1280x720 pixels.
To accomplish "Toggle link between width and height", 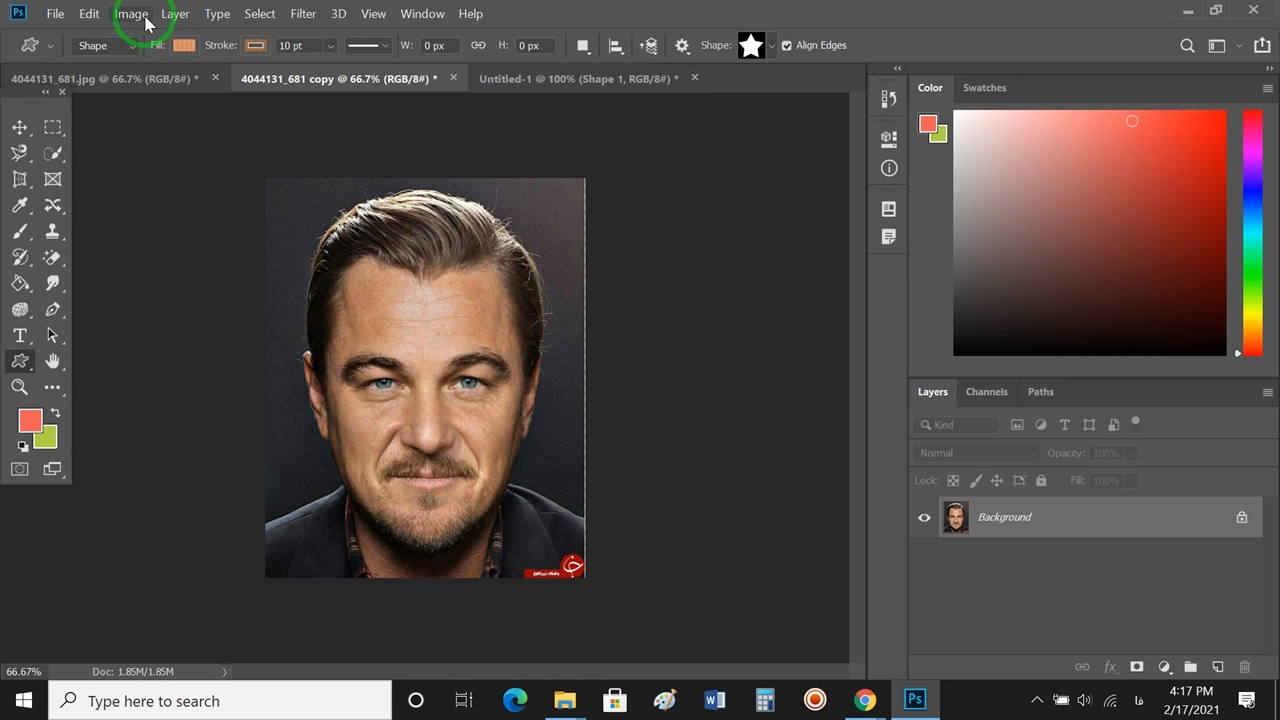I will tap(478, 45).
